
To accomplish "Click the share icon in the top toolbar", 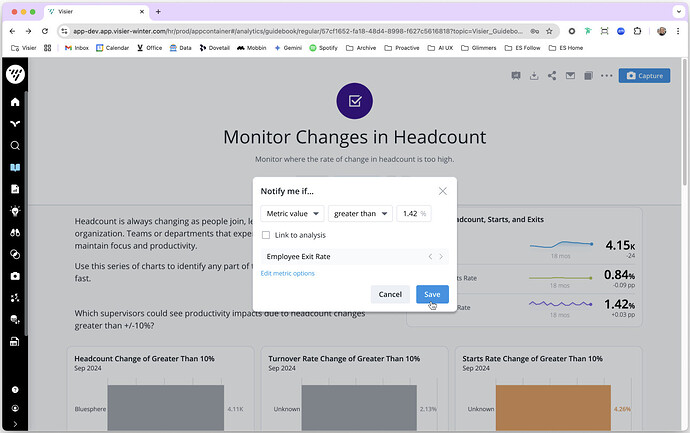I will click(x=552, y=76).
